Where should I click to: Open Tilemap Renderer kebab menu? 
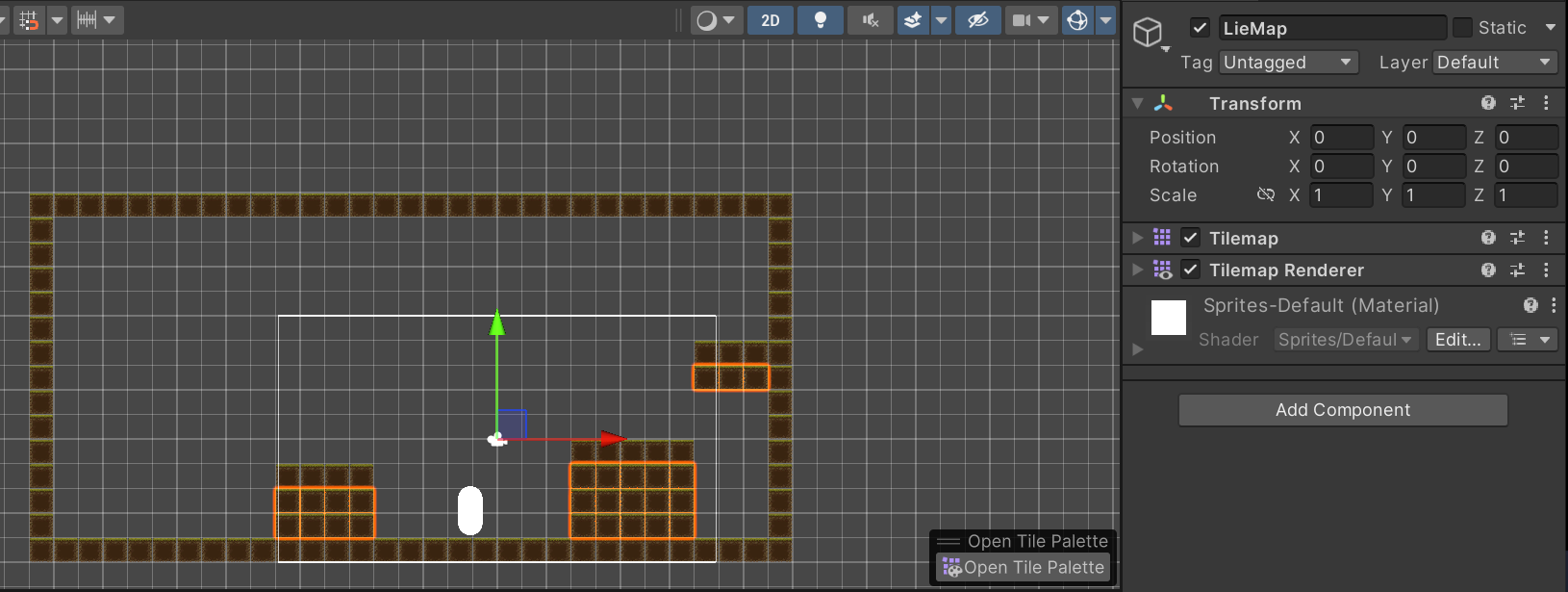pos(1546,270)
